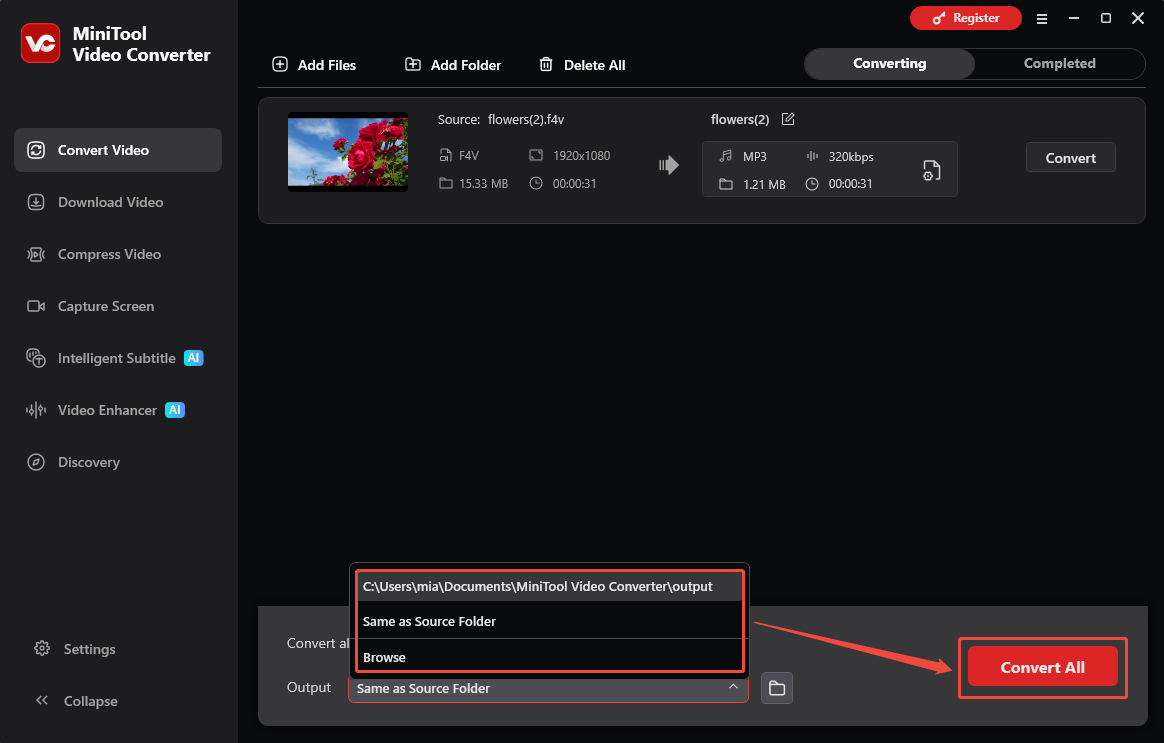
Task: Click the convert arrow icon between source and output
Action: pyautogui.click(x=668, y=165)
